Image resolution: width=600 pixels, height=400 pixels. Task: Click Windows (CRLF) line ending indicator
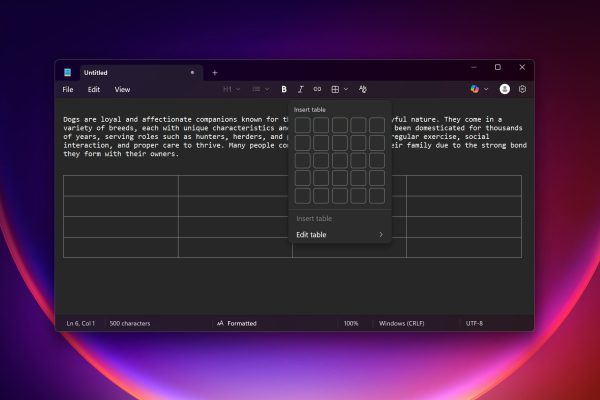(x=403, y=323)
